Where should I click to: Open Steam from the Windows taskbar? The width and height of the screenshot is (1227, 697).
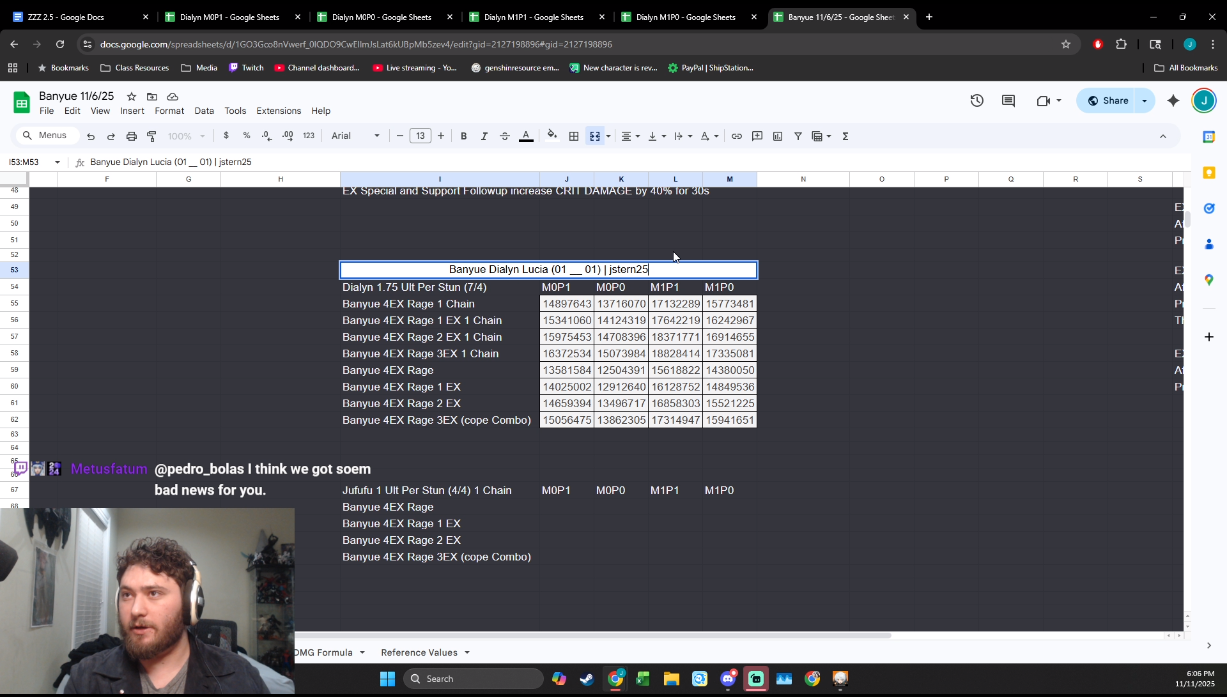tap(586, 679)
